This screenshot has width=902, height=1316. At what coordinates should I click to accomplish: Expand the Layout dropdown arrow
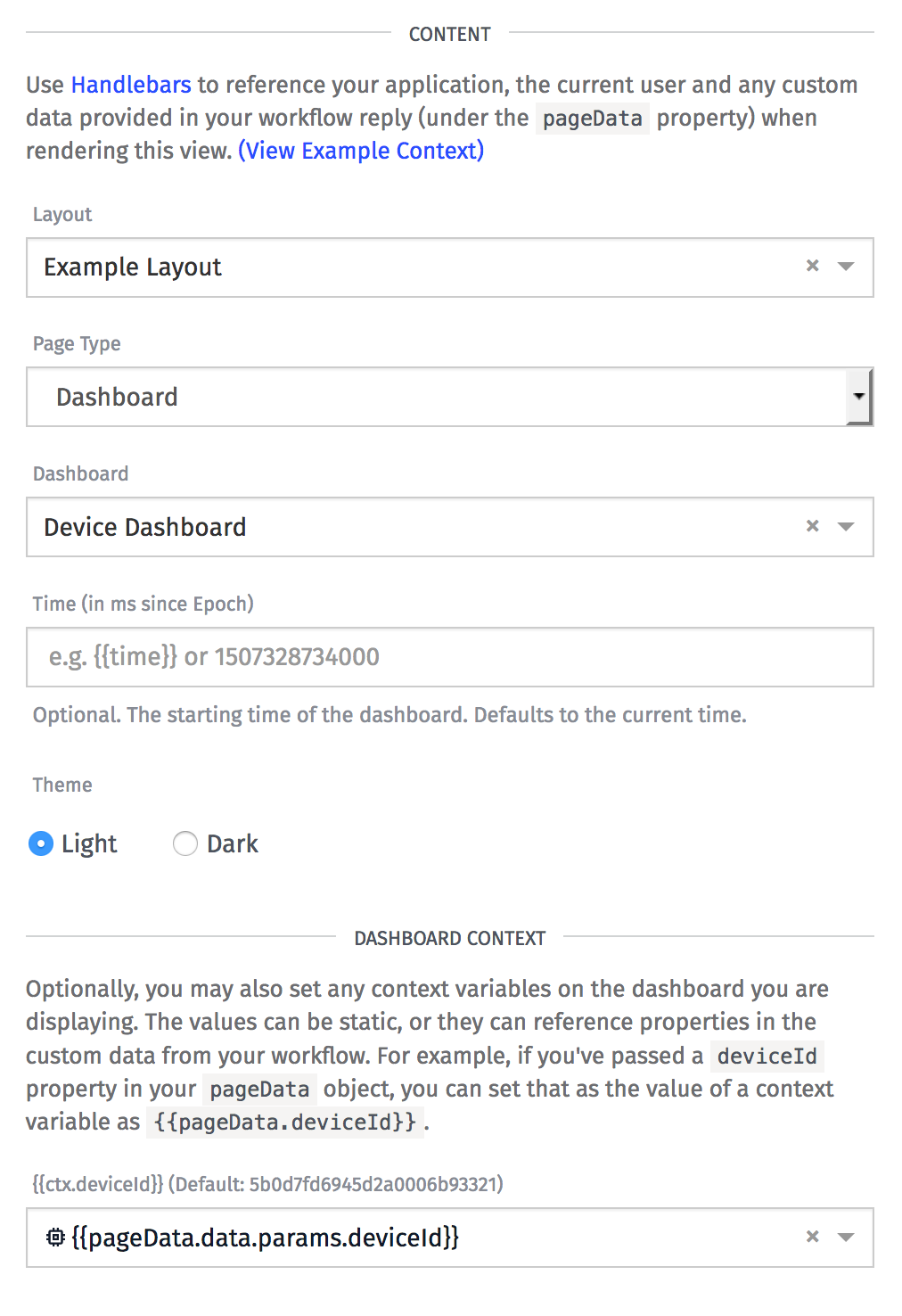(846, 267)
